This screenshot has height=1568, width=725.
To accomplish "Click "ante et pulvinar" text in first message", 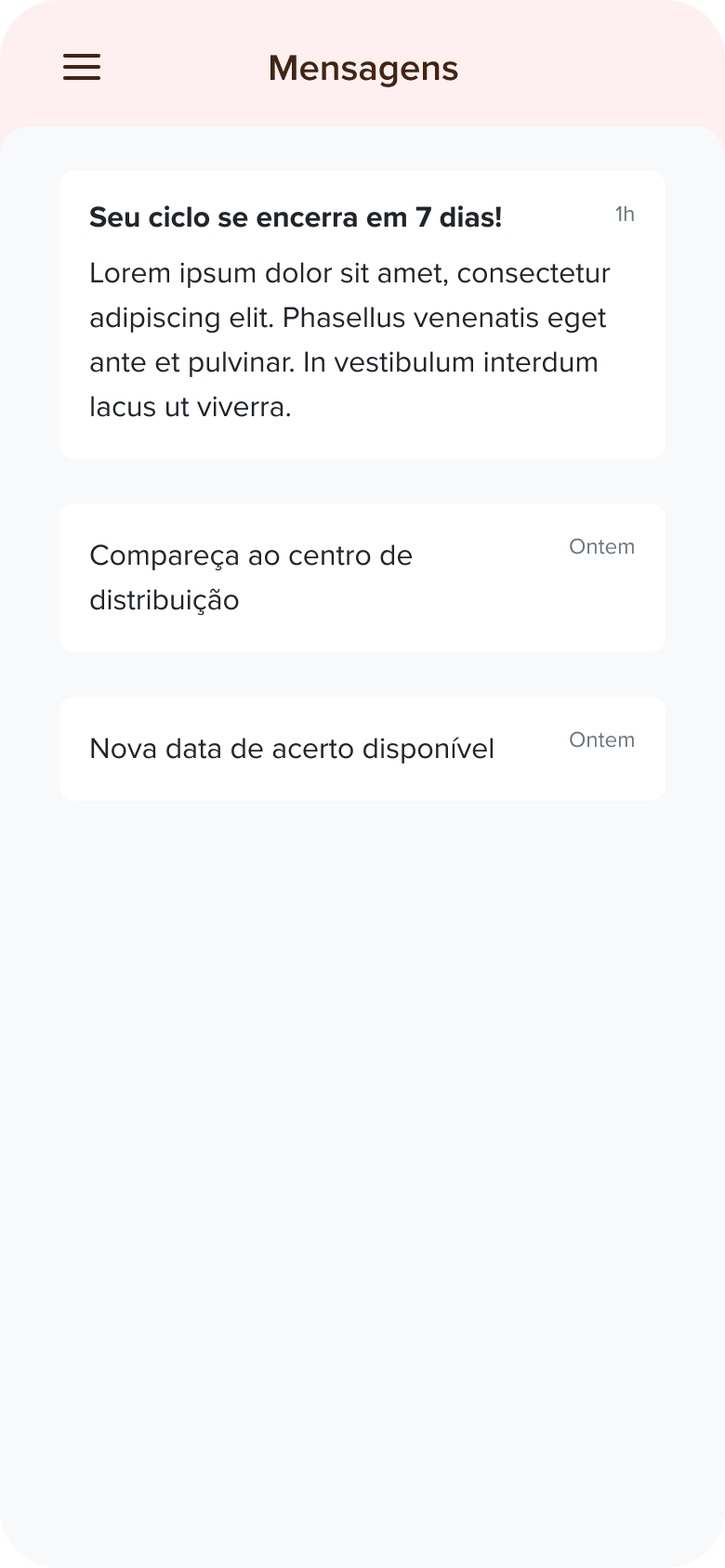I will tap(192, 362).
